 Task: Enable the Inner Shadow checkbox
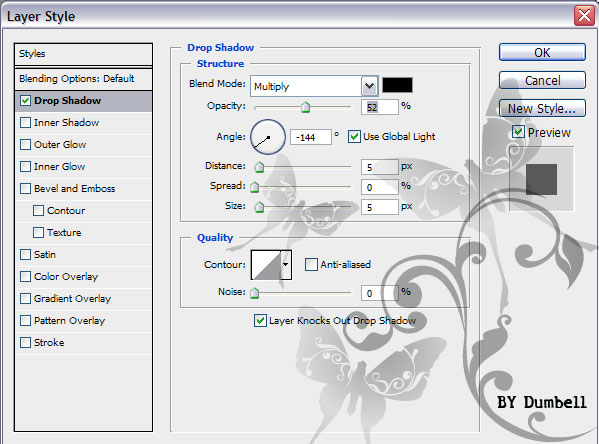coord(25,122)
